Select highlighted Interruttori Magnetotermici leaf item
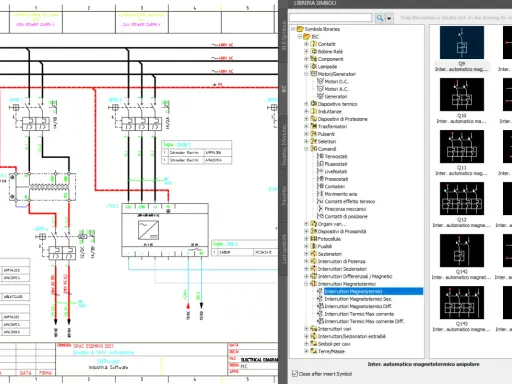 (x=353, y=291)
